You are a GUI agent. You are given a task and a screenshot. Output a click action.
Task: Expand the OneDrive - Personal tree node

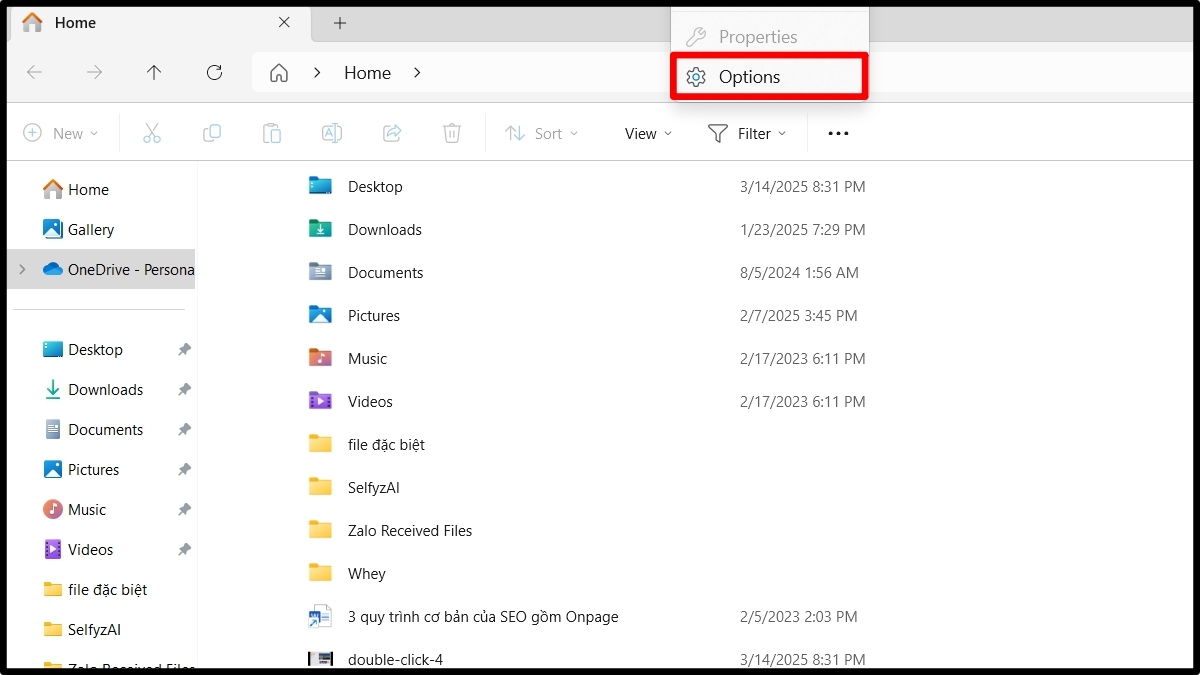tap(22, 269)
